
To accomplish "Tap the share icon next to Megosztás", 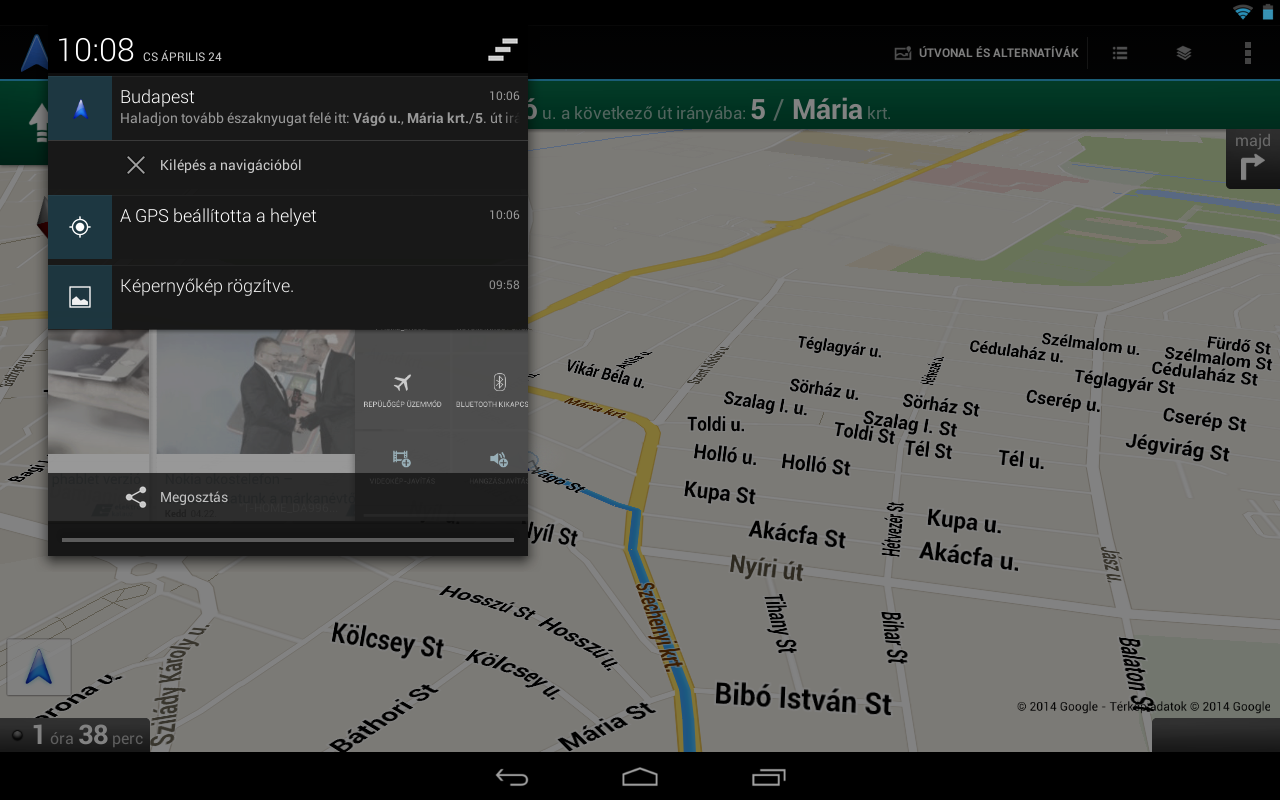I will click(x=136, y=497).
